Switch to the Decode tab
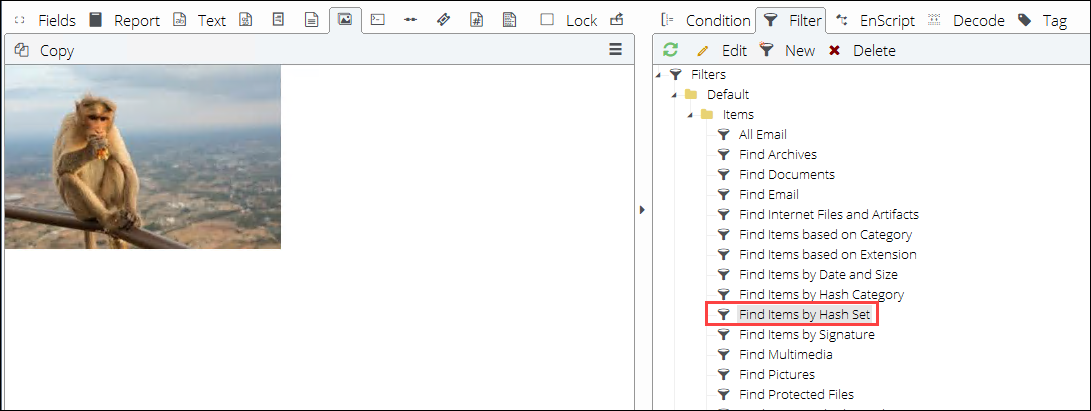The height and width of the screenshot is (411, 1091). pos(966,20)
